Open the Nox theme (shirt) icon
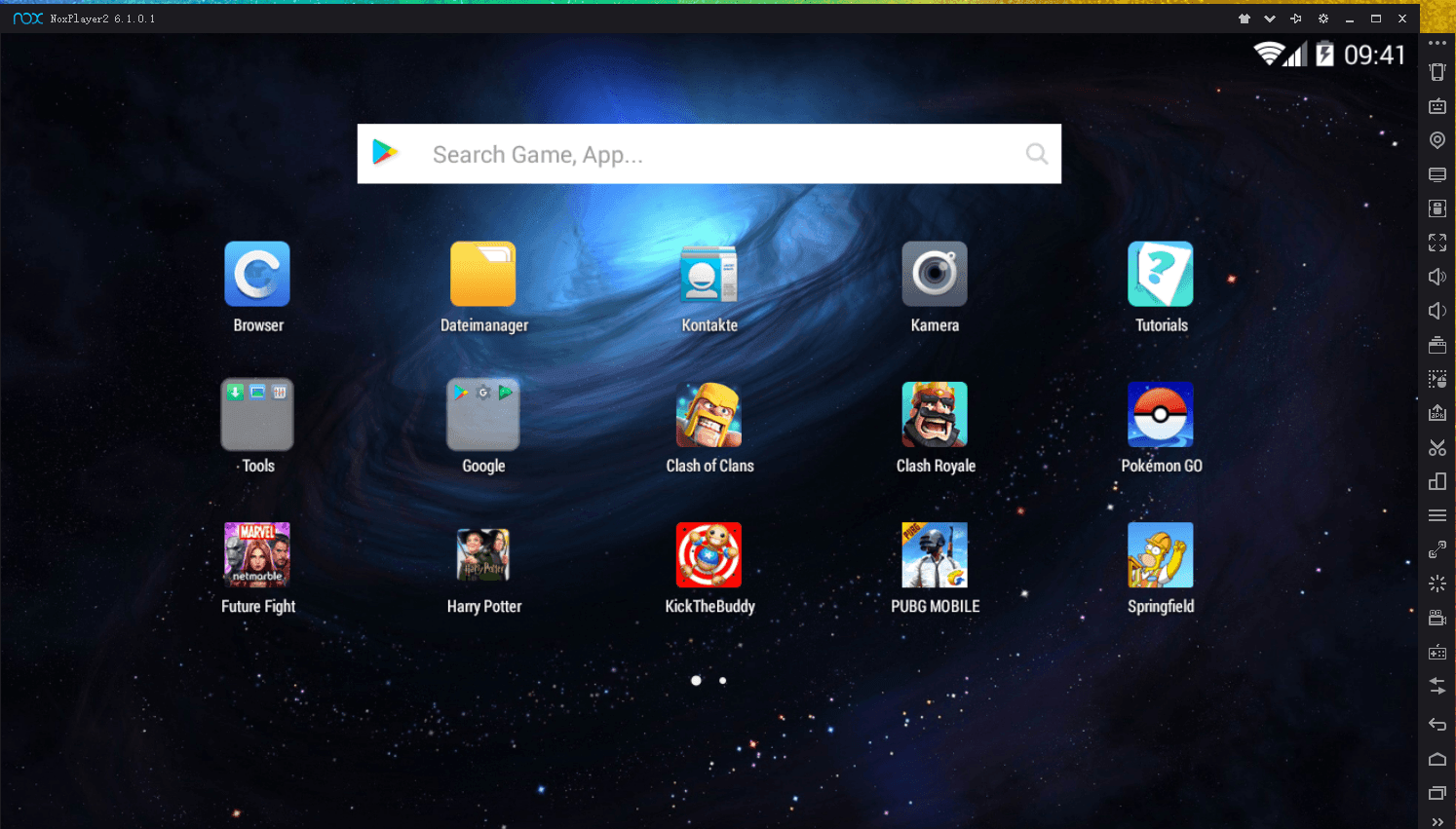Viewport: 1456px width, 829px height. (1245, 19)
